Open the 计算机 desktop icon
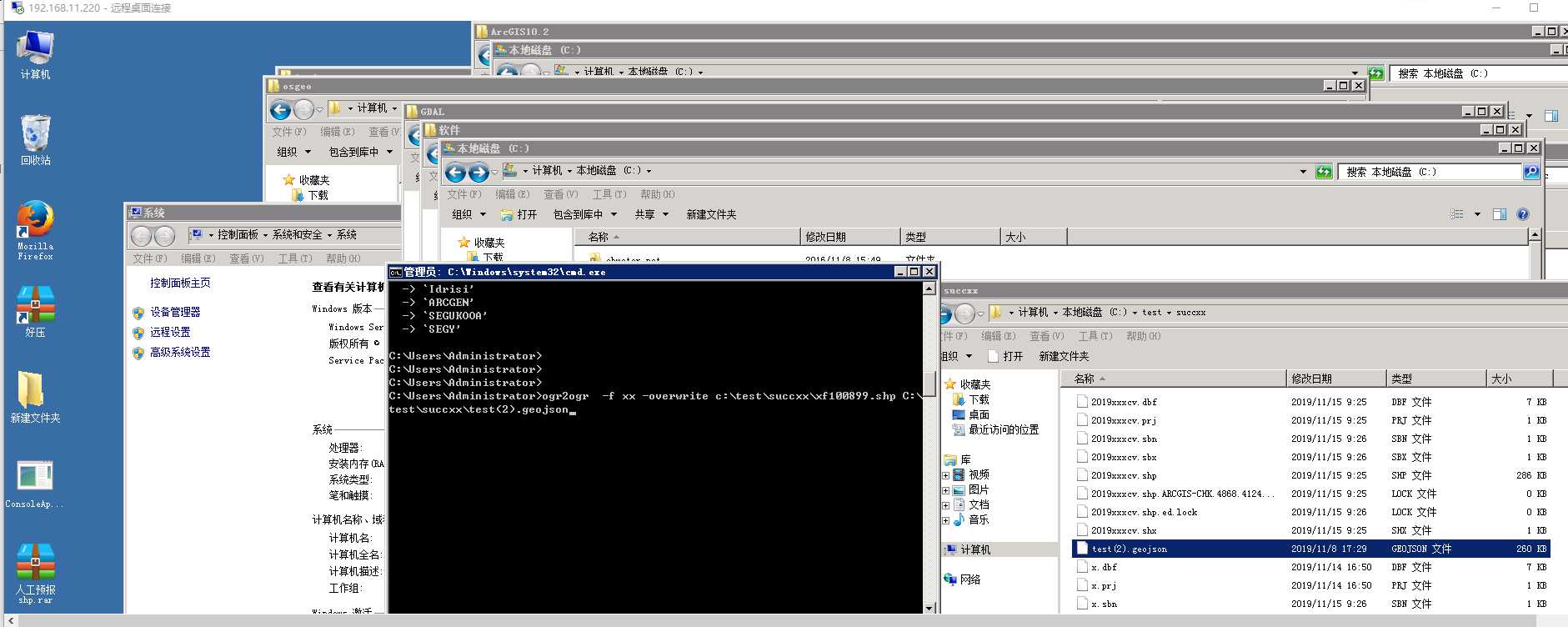Screen dimensions: 1568x627 tap(35, 54)
